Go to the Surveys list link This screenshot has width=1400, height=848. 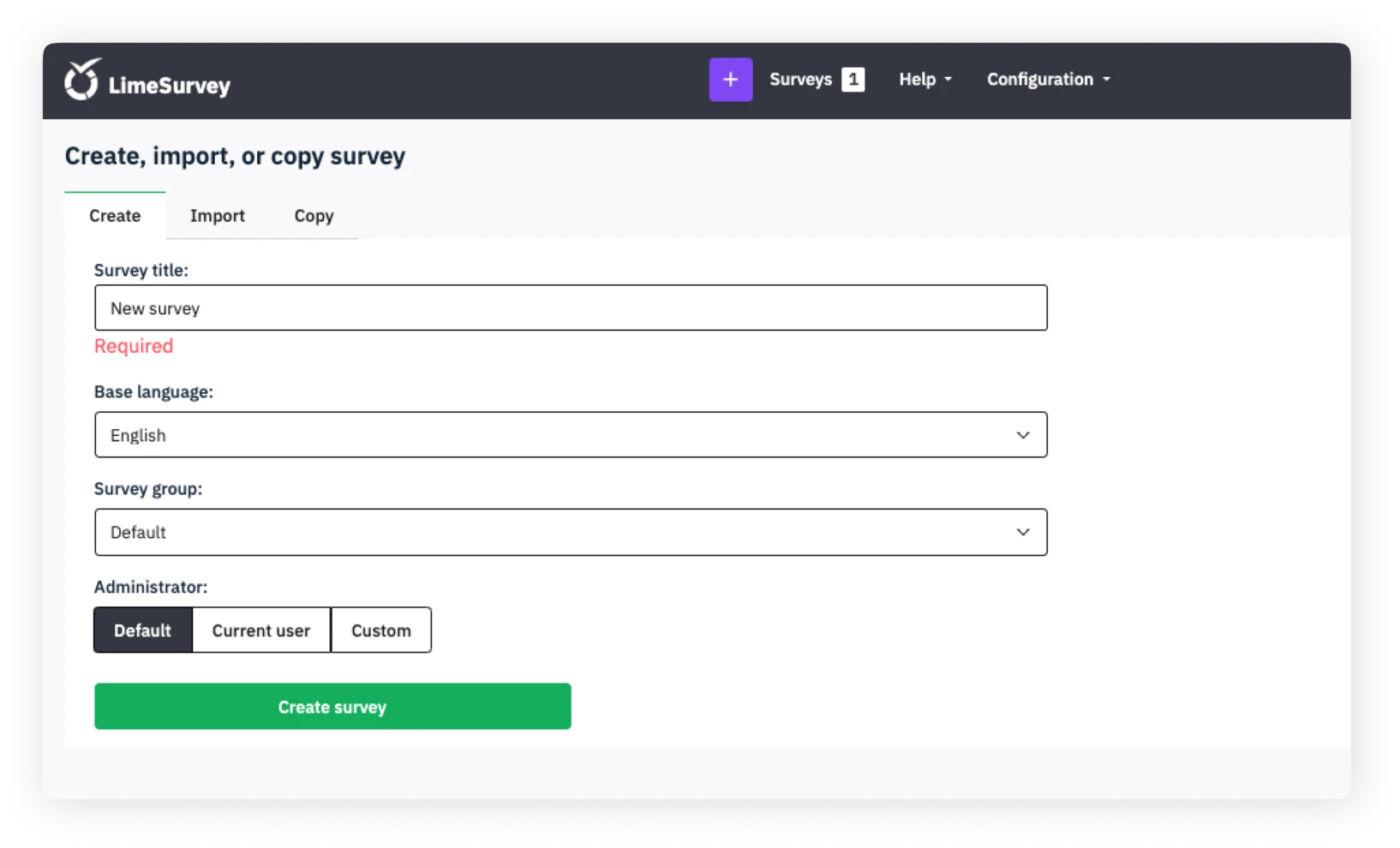click(x=800, y=80)
